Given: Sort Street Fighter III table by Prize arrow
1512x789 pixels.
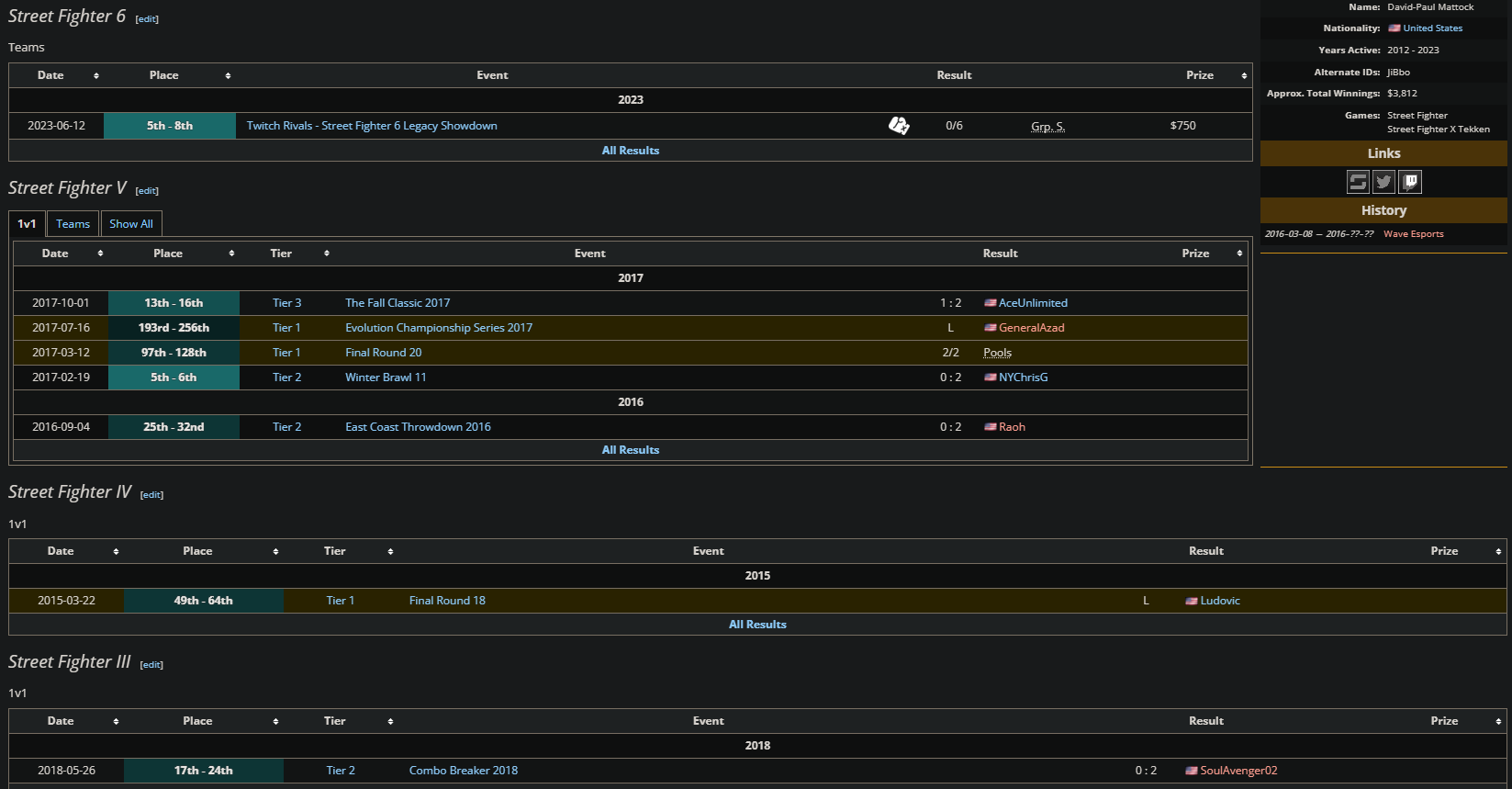Looking at the screenshot, I should pyautogui.click(x=1498, y=721).
